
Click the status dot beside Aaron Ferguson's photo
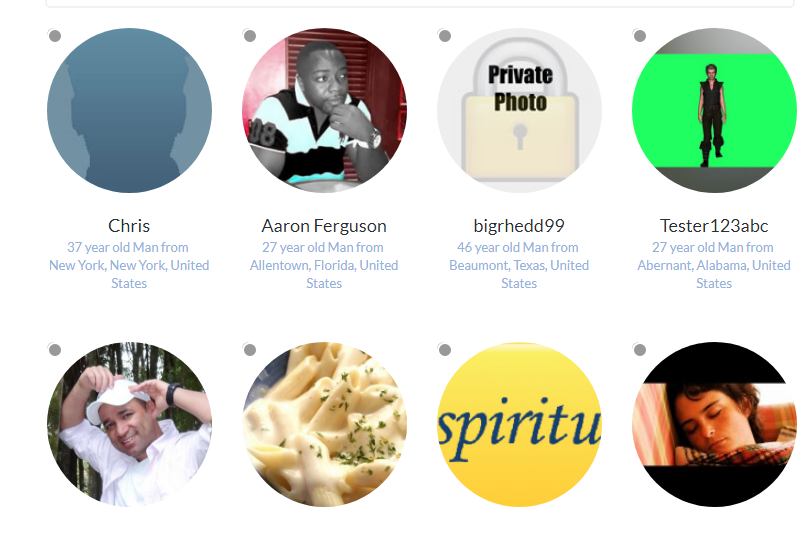point(250,36)
